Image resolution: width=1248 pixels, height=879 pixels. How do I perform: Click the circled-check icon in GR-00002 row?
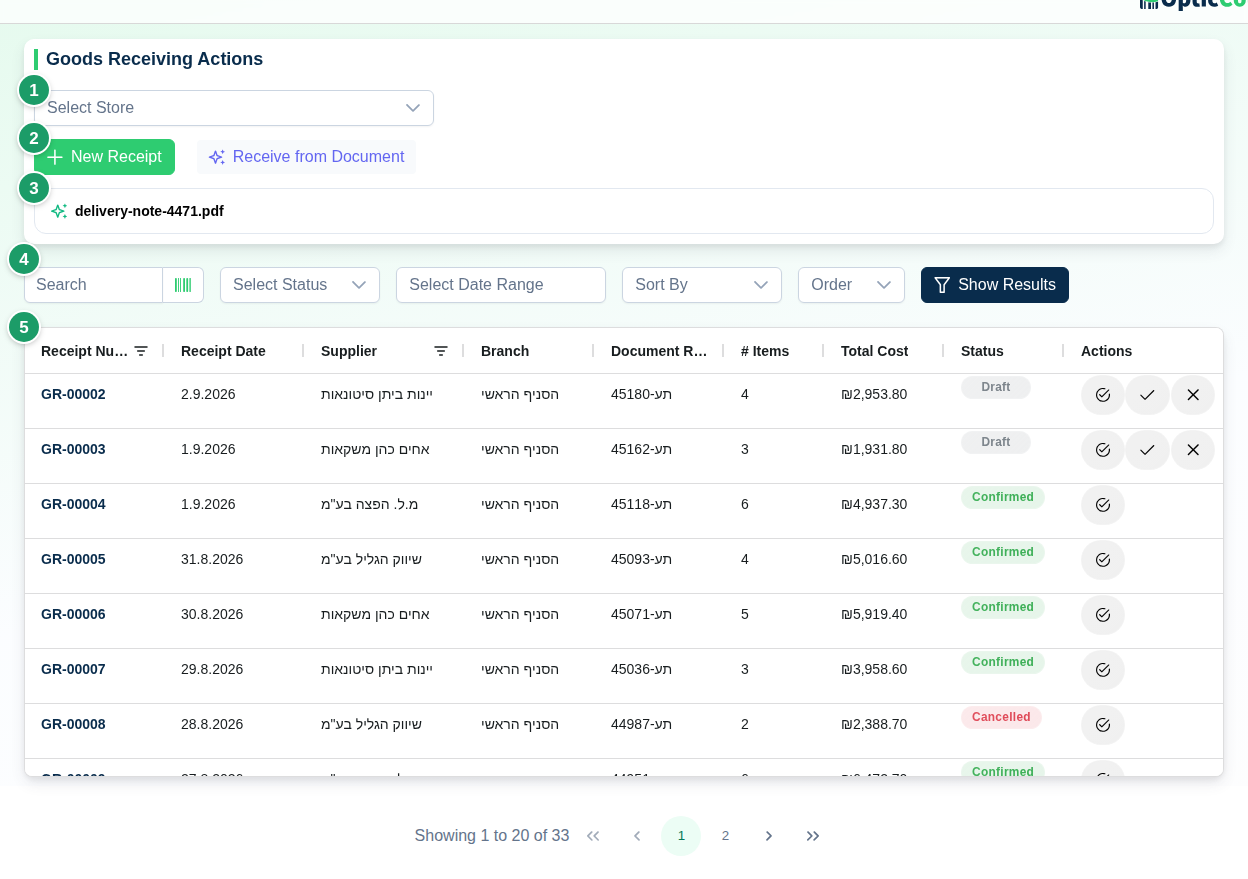(x=1103, y=395)
